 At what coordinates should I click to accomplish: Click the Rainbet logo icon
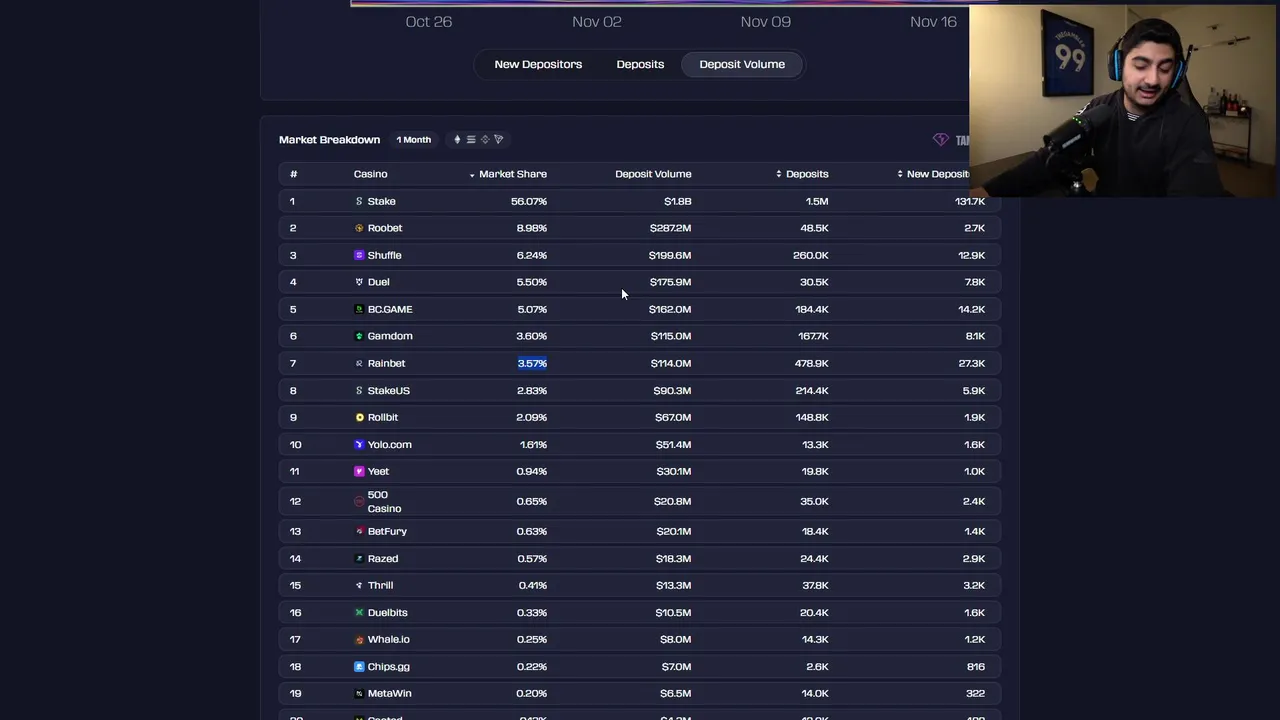click(359, 363)
